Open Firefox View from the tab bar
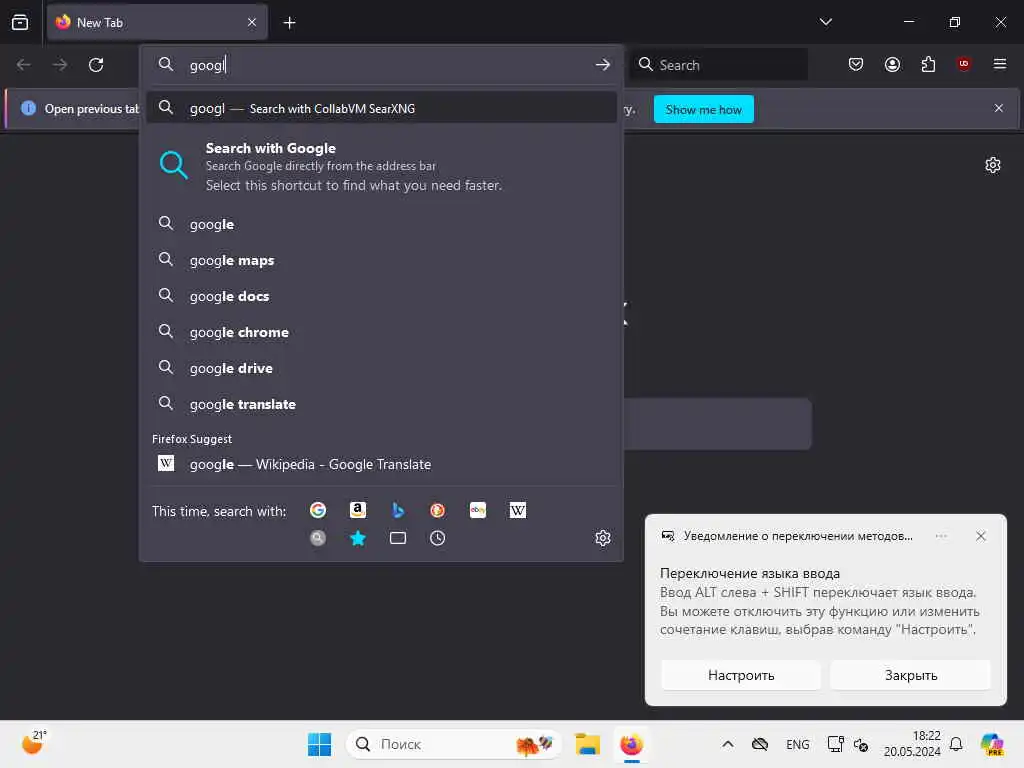The image size is (1024, 768). (x=20, y=22)
